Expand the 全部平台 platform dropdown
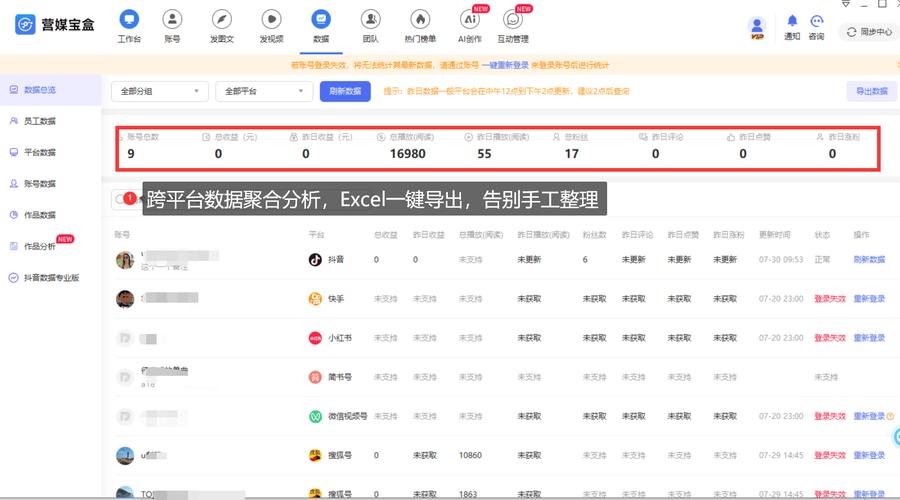900x500 pixels. (x=263, y=91)
